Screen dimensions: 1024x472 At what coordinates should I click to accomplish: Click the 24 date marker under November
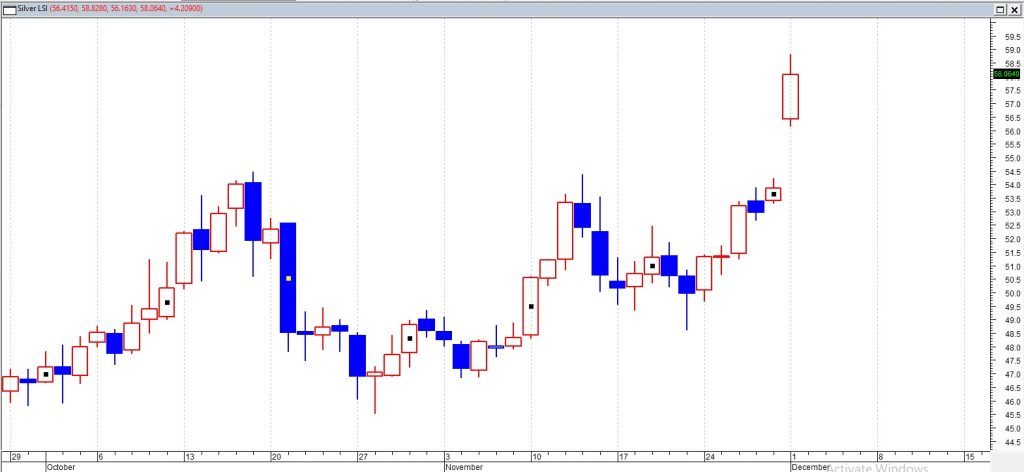(x=711, y=456)
